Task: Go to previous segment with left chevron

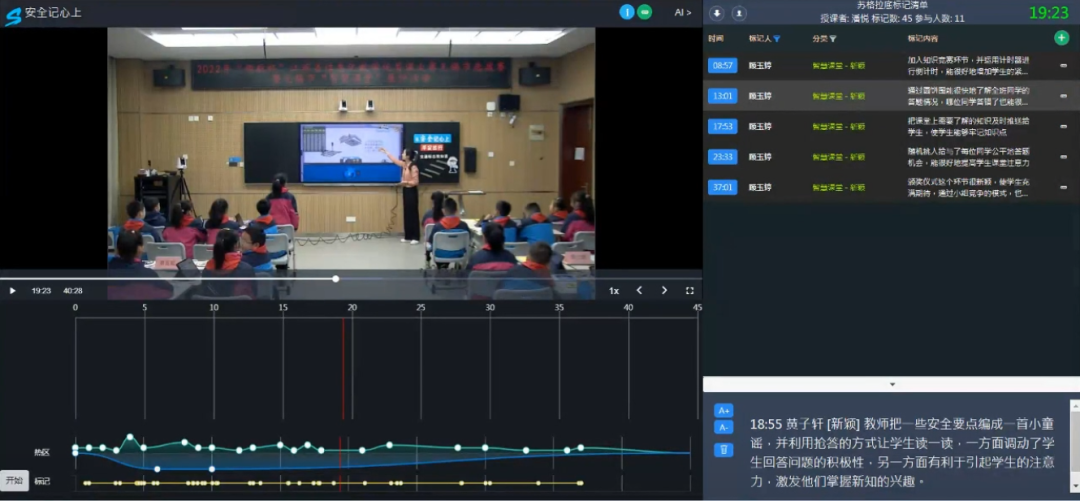Action: [x=640, y=290]
